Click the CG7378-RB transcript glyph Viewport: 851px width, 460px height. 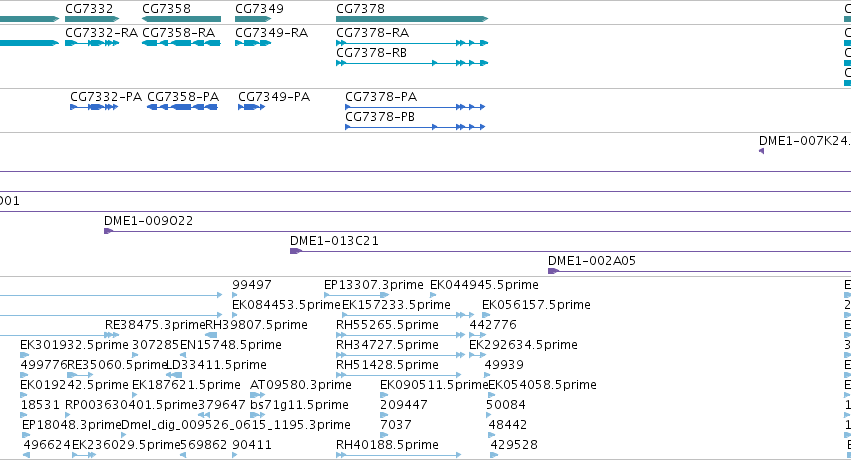(412, 63)
